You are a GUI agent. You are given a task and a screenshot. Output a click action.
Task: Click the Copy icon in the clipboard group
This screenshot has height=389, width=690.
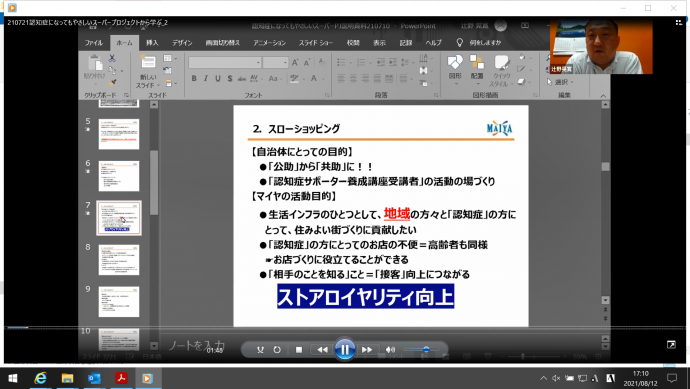113,70
